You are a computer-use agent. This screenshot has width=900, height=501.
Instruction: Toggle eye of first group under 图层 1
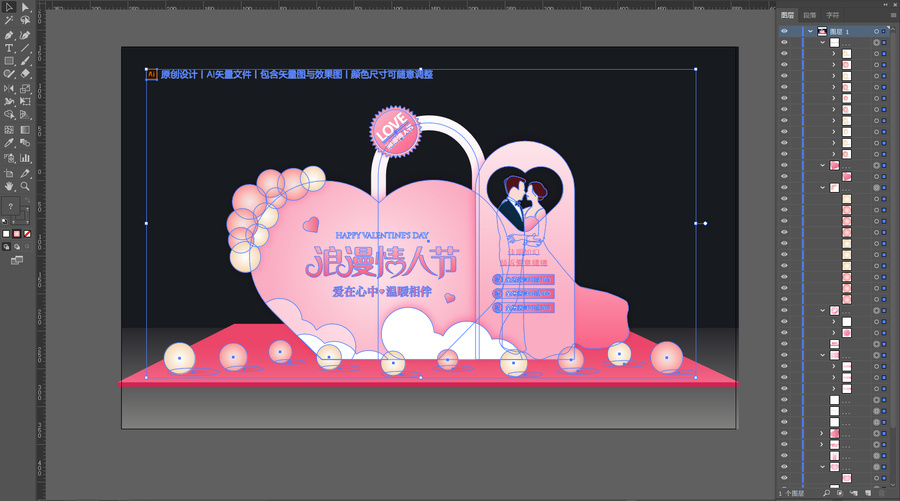coord(784,42)
